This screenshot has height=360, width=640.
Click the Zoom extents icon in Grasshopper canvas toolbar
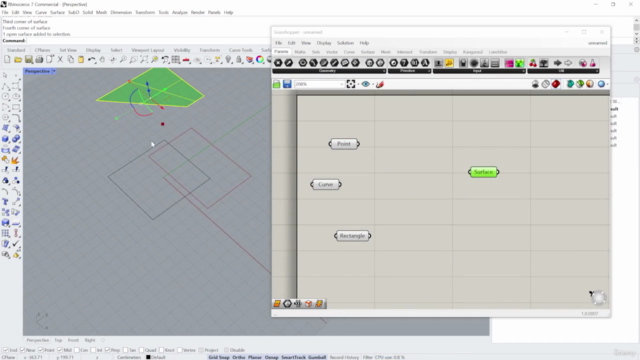click(351, 84)
